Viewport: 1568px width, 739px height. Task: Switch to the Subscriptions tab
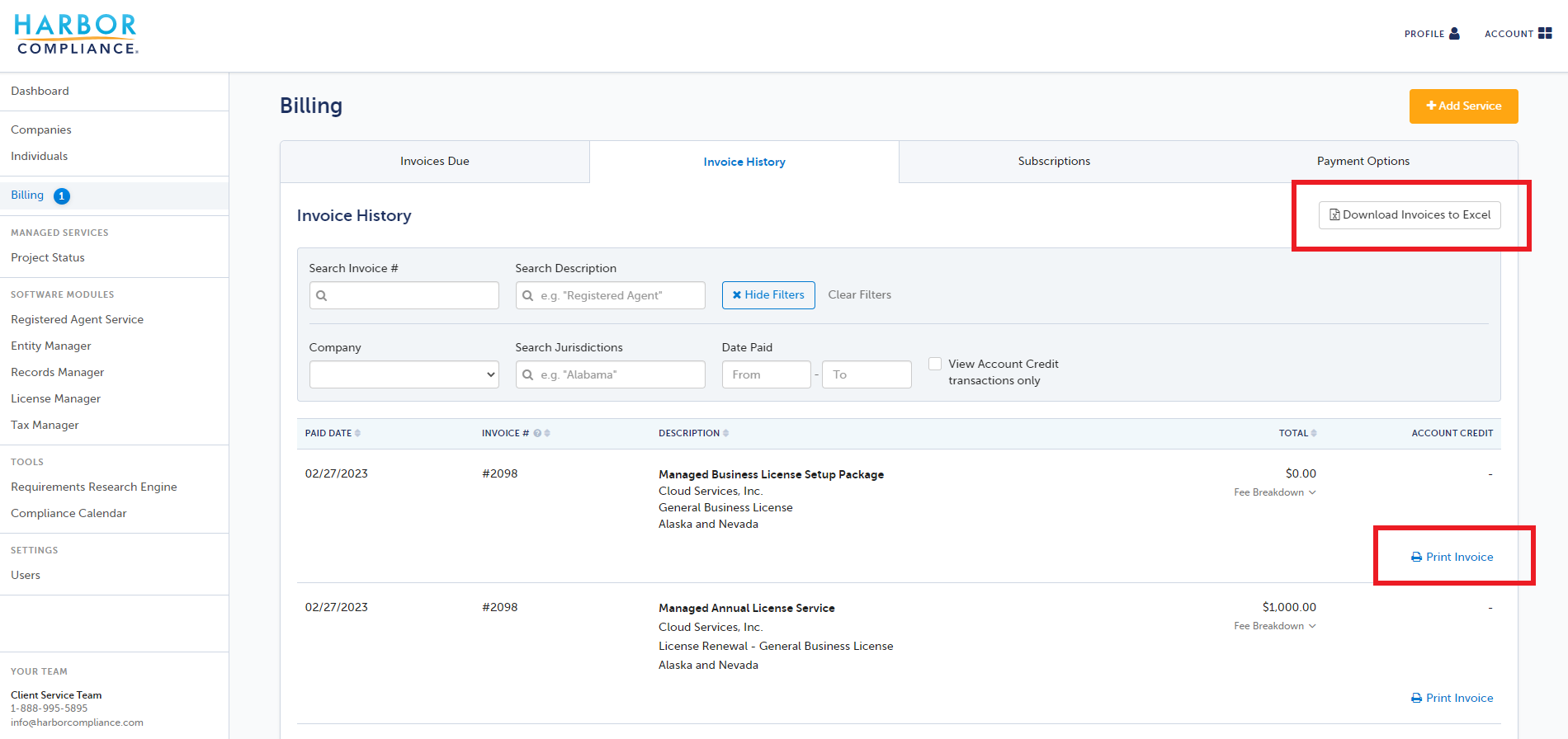pyautogui.click(x=1054, y=162)
